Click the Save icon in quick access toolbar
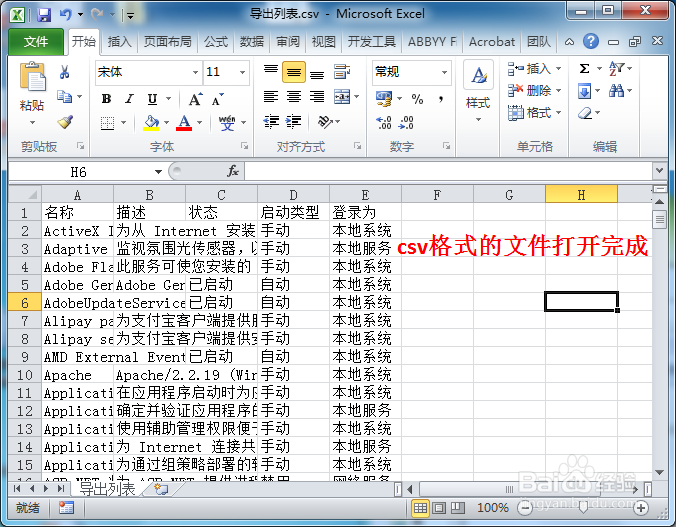Viewport: 676px width, 527px height. tap(44, 15)
